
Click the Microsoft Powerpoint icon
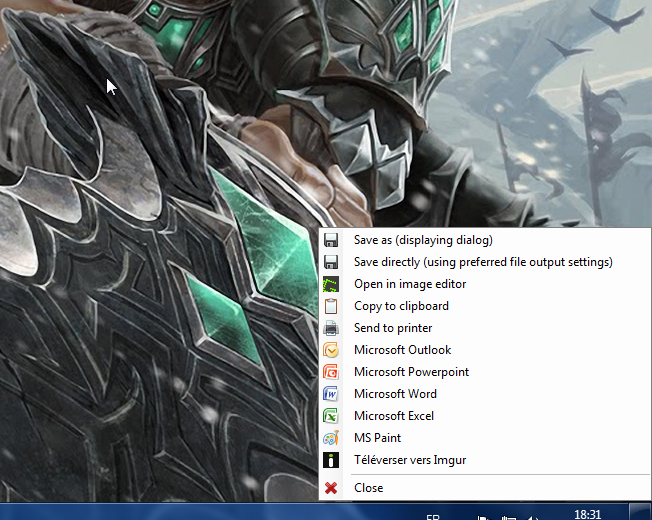point(331,372)
